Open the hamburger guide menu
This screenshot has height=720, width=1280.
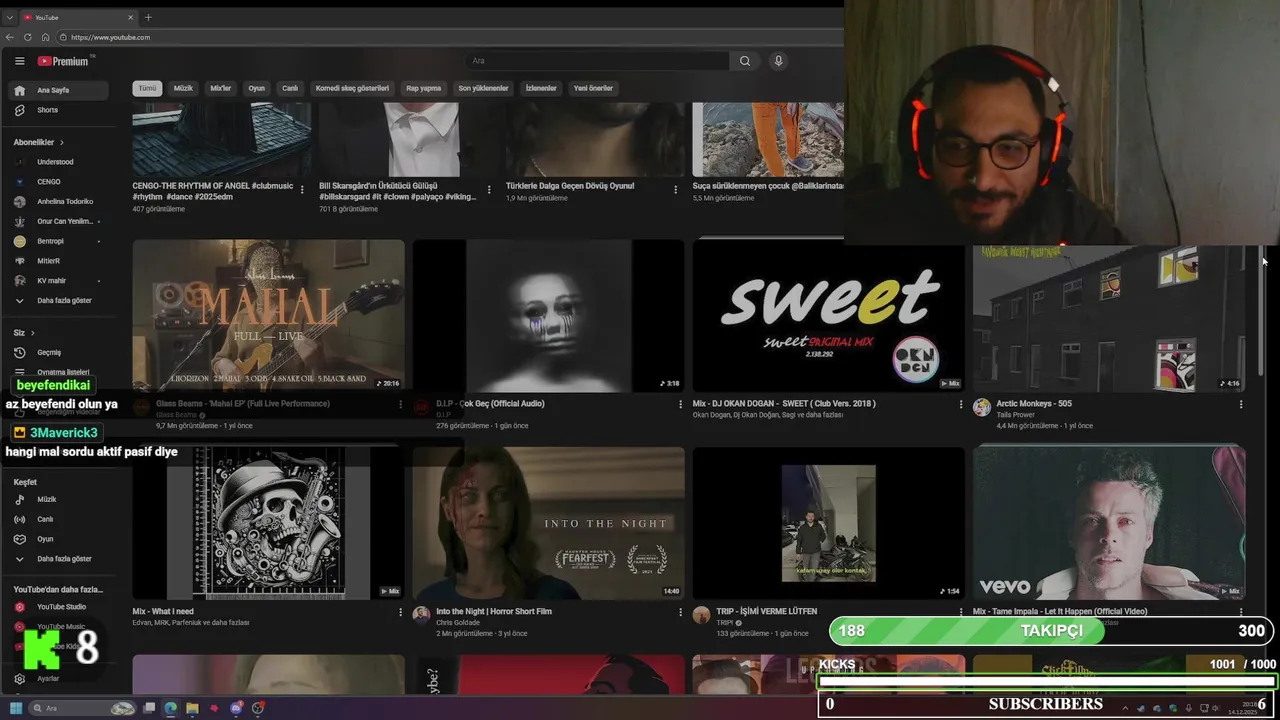click(19, 61)
